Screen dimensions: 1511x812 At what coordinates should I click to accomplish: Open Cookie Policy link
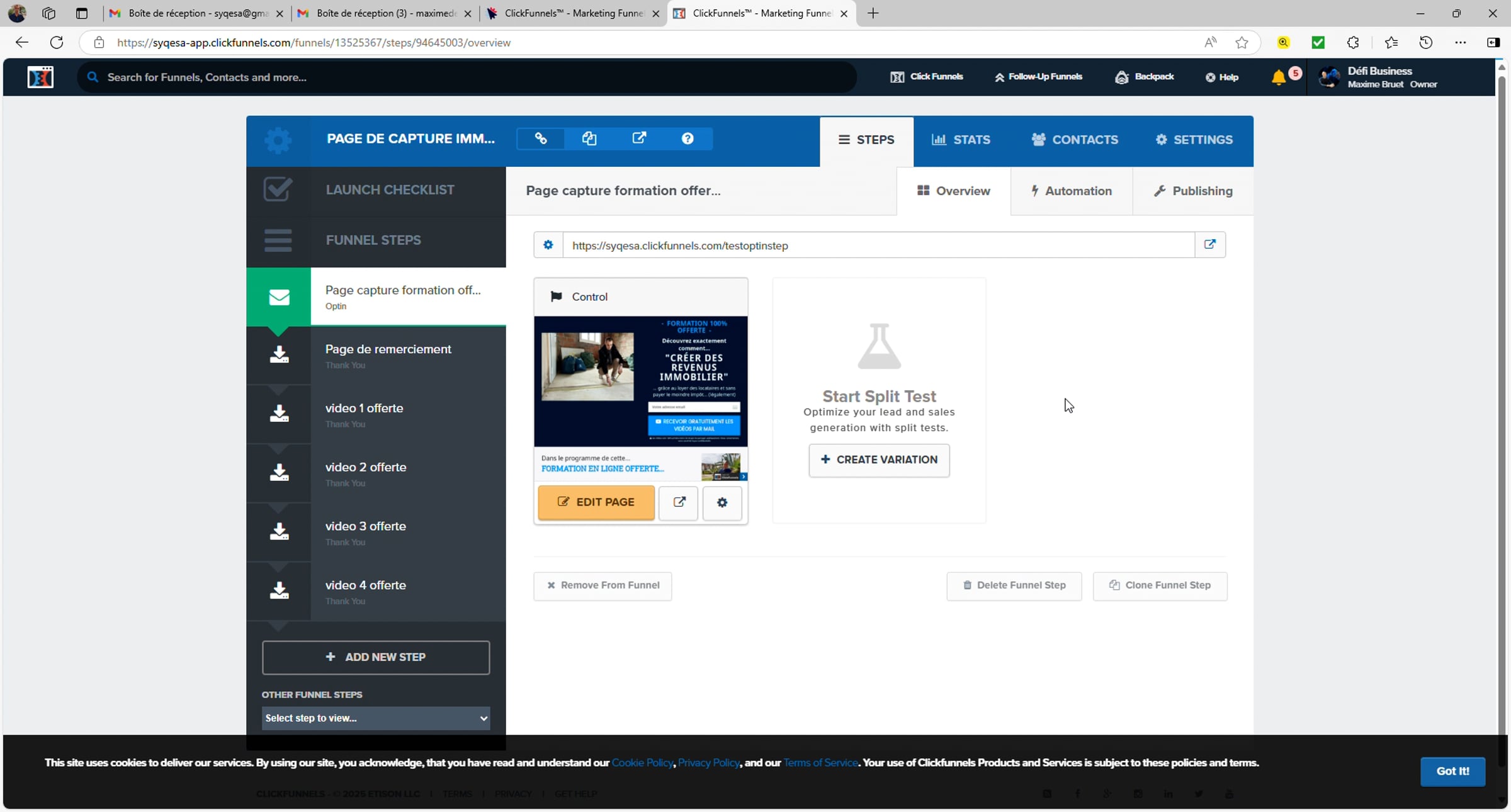(x=642, y=763)
